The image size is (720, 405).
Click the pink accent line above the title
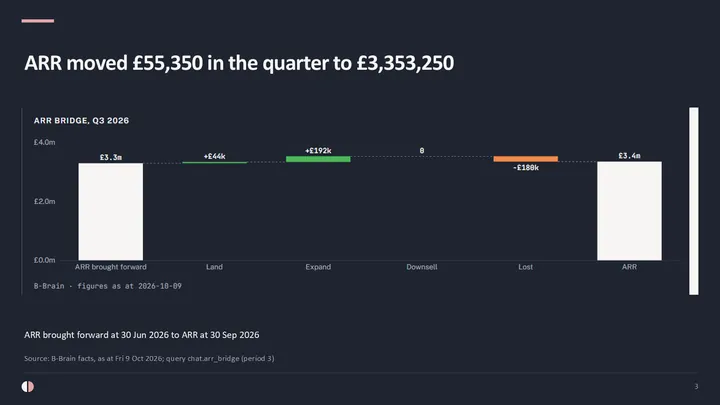38,21
